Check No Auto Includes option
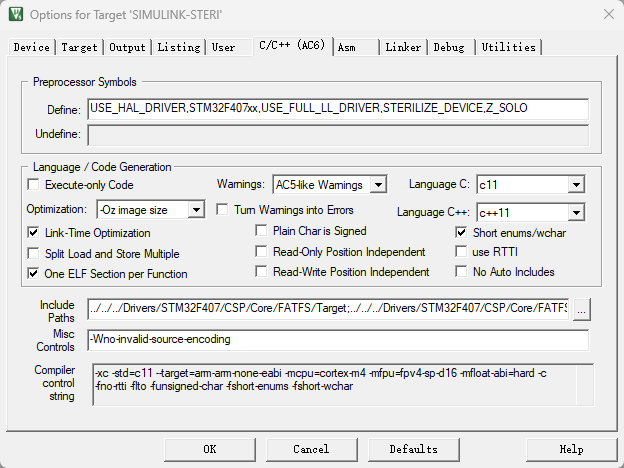 (x=461, y=271)
